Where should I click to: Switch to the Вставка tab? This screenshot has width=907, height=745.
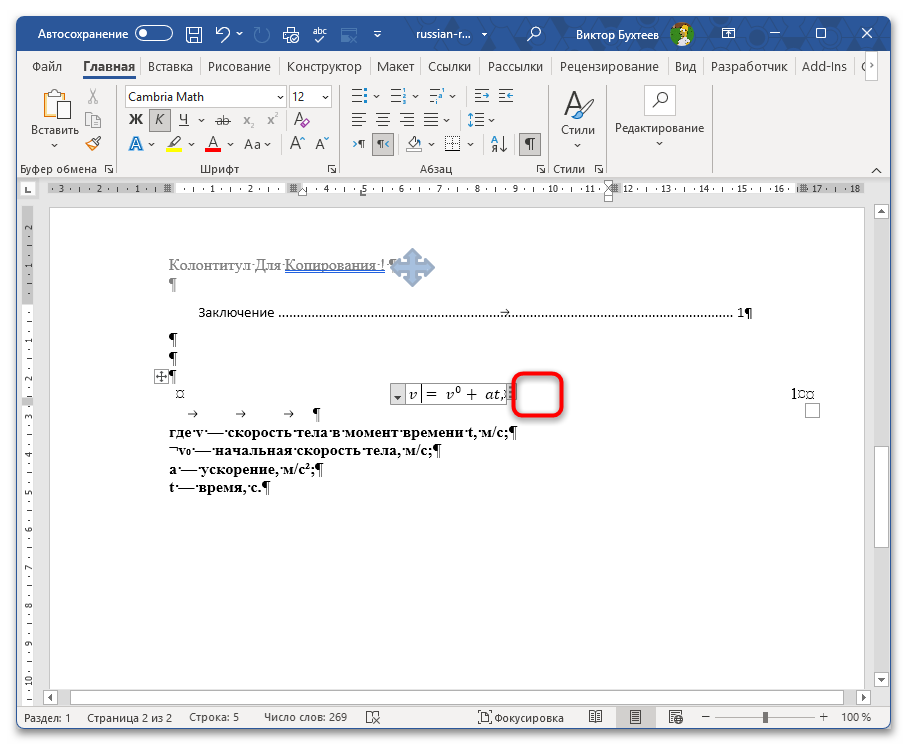(170, 67)
